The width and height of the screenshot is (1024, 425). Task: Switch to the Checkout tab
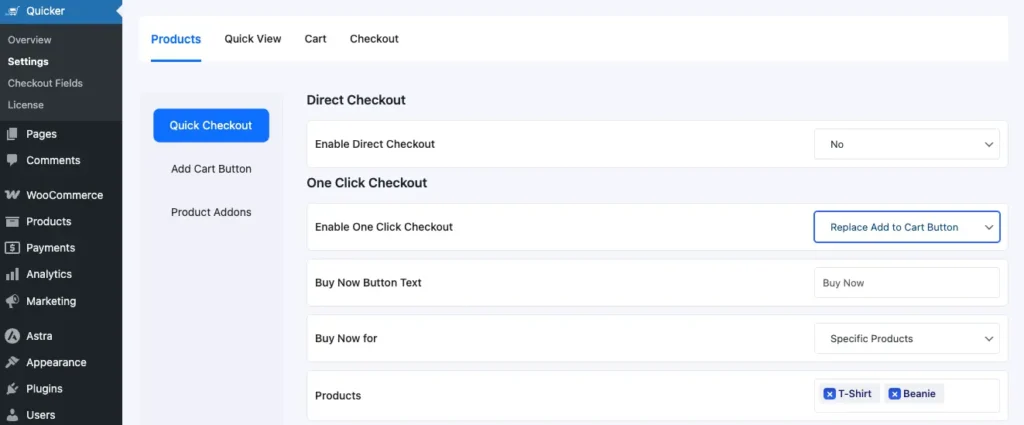tap(374, 39)
